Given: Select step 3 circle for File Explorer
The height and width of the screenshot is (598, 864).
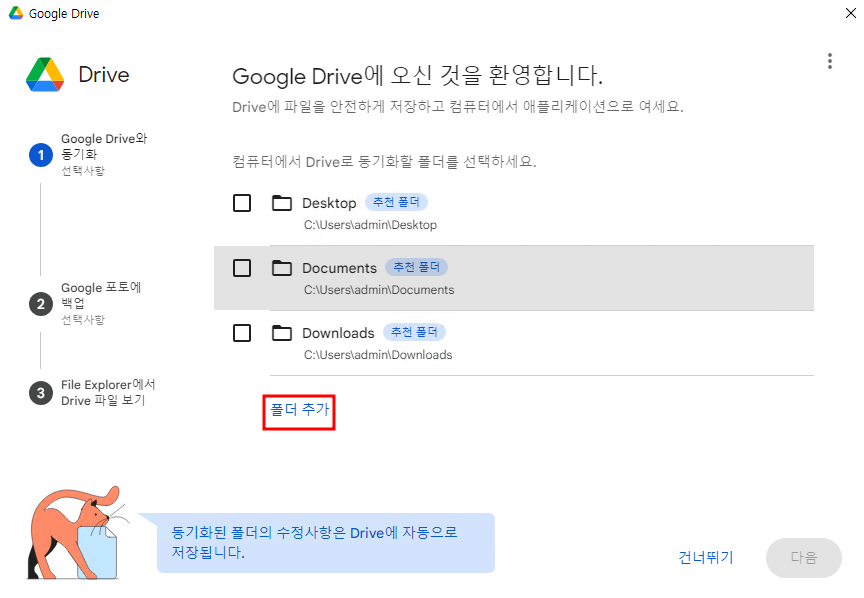Looking at the screenshot, I should [40, 393].
